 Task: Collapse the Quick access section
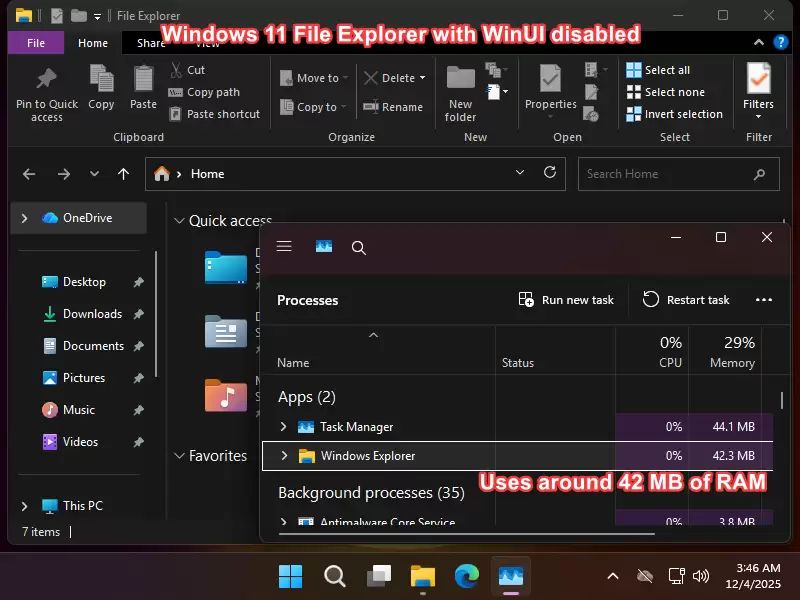179,220
